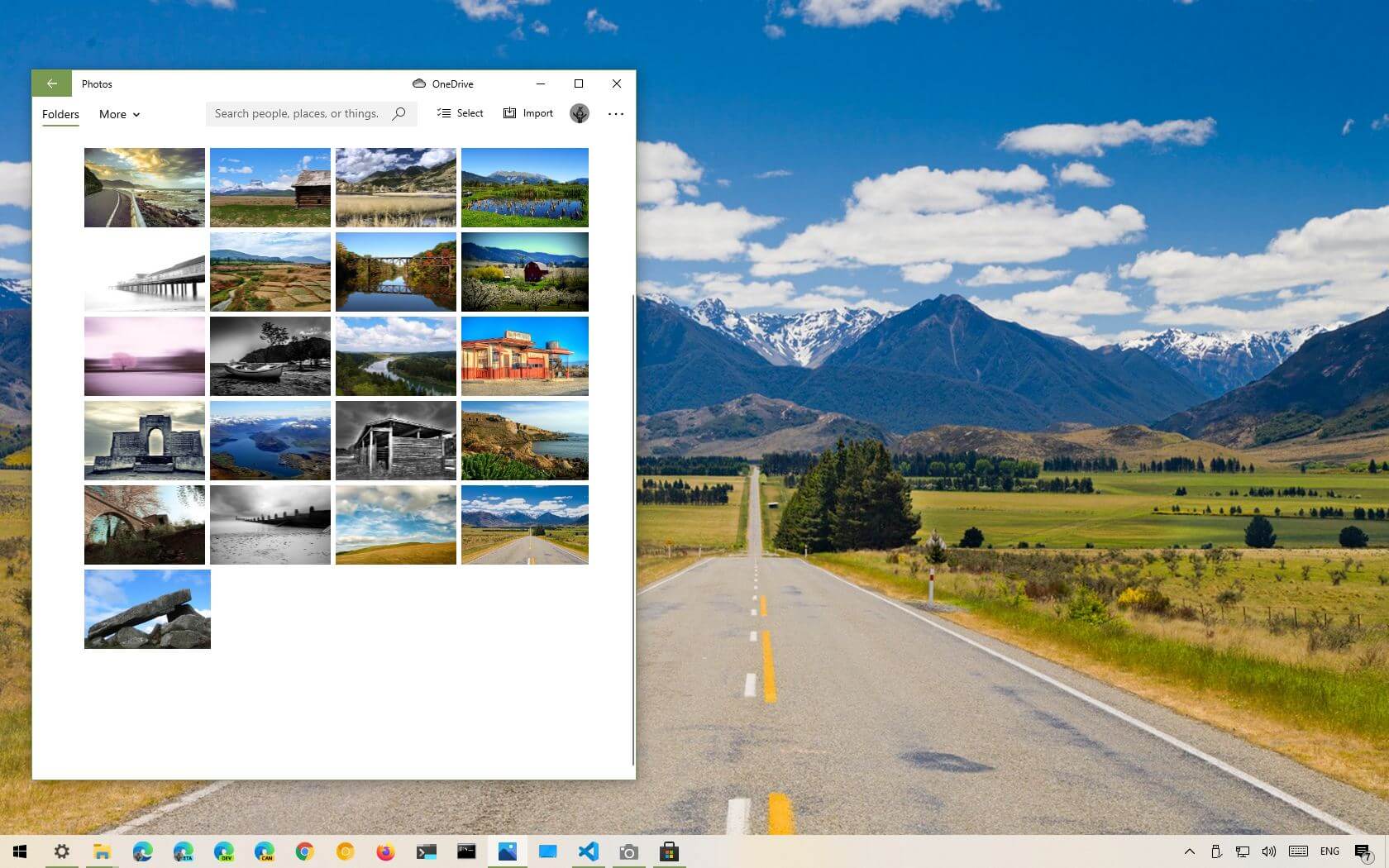Click the search magnifier icon

point(399,113)
